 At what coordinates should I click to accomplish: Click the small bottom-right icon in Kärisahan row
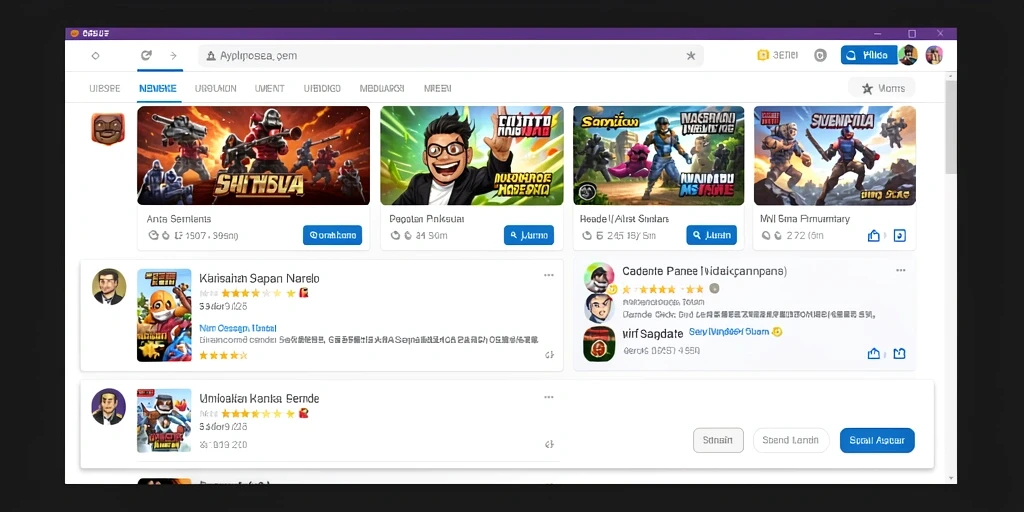[549, 355]
